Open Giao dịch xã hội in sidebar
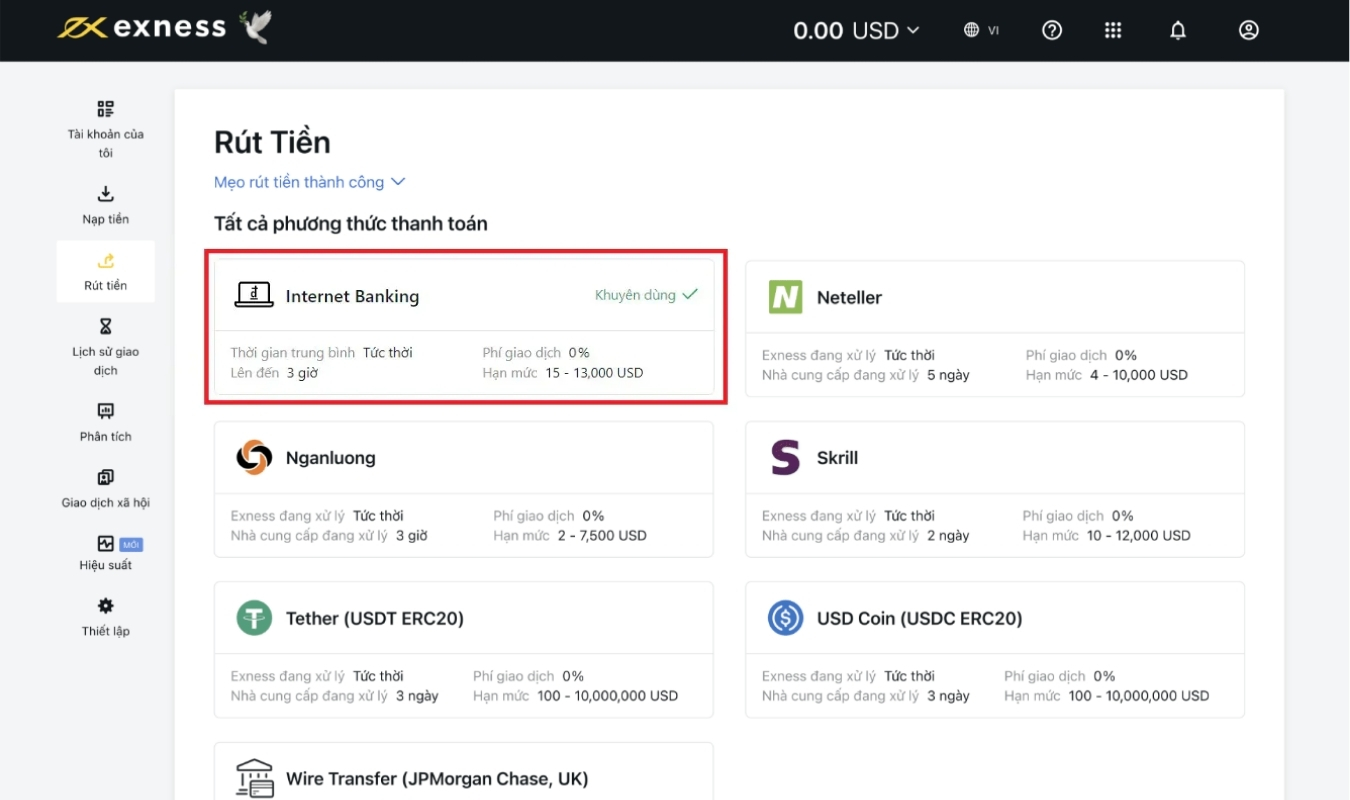1350x800 pixels. click(106, 488)
